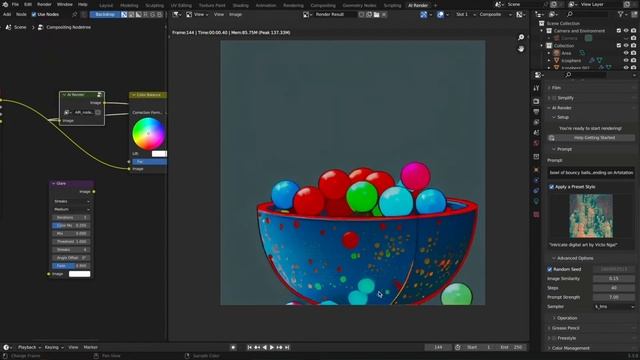This screenshot has height=360, width=640.
Task: Open the Scene properties tab icon
Action: click(x=536, y=133)
